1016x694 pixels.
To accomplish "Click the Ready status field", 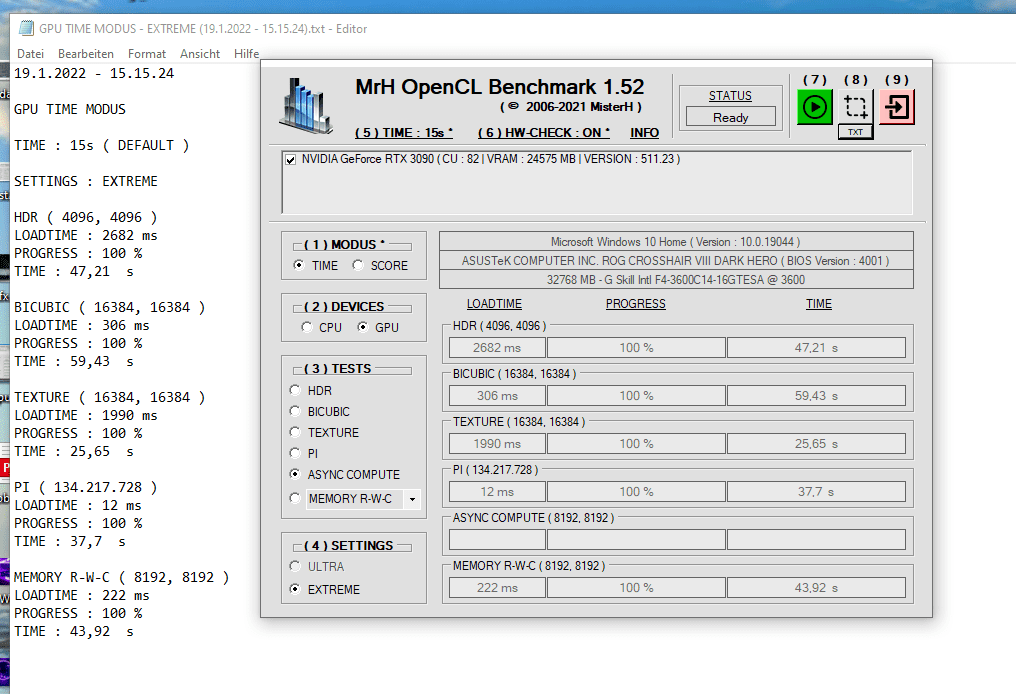I will coord(731,117).
